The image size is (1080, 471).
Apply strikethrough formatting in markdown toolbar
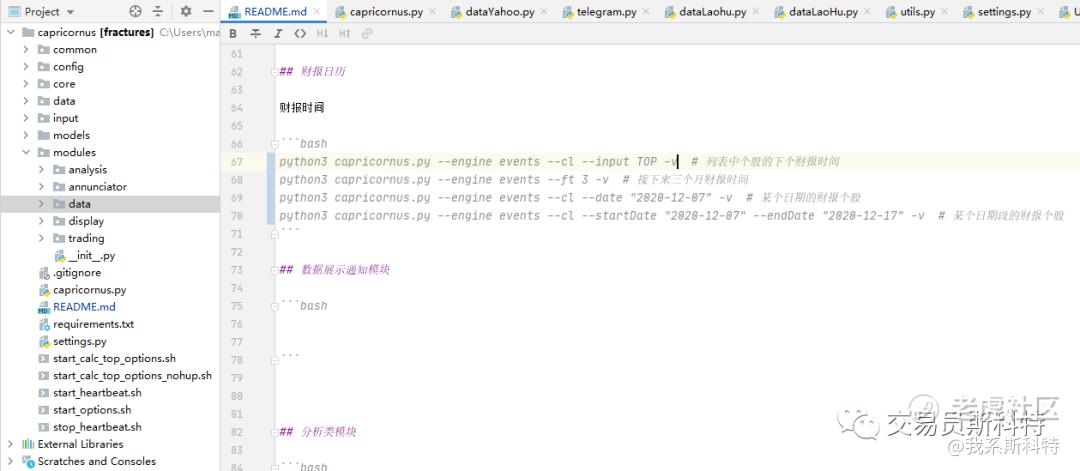point(255,34)
